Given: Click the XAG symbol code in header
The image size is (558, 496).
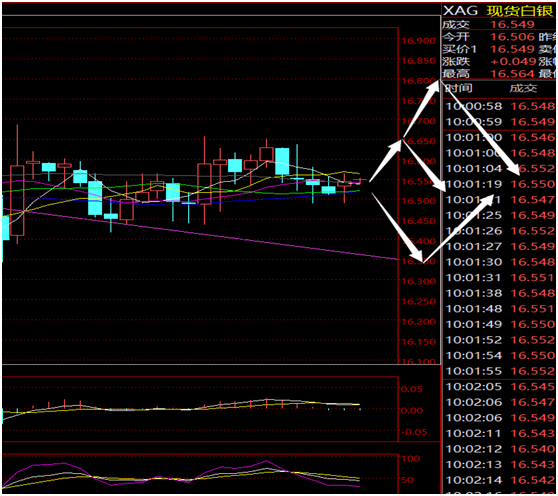Looking at the screenshot, I should coord(460,11).
